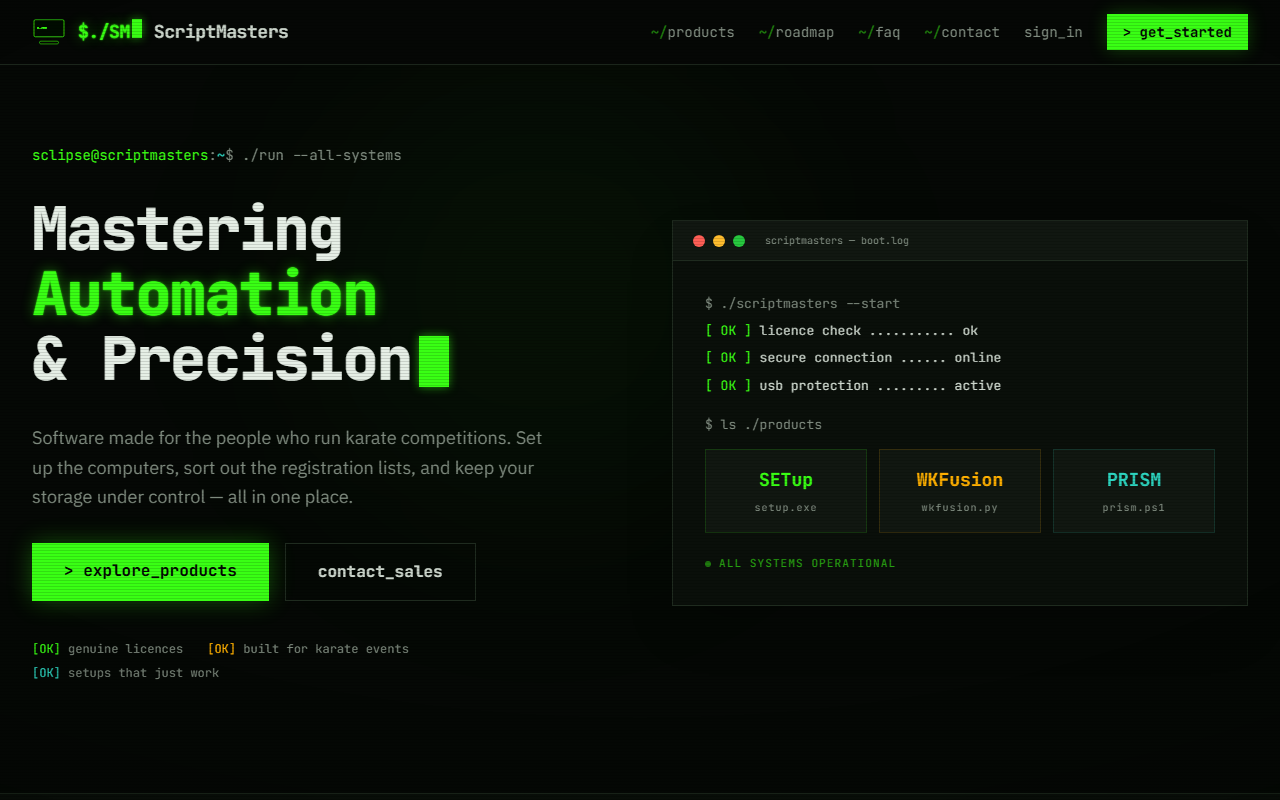Click the "./run --all-systems" prompt line
Screen dimensions: 1280x800
217,155
